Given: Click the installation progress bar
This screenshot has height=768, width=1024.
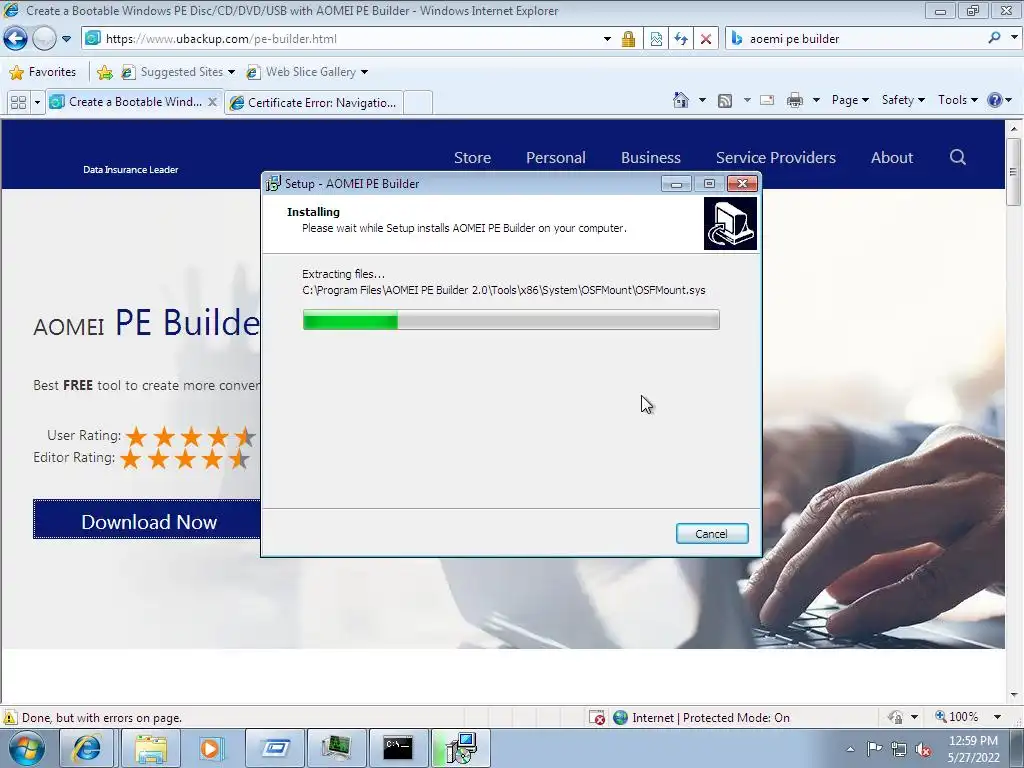Looking at the screenshot, I should tap(511, 320).
